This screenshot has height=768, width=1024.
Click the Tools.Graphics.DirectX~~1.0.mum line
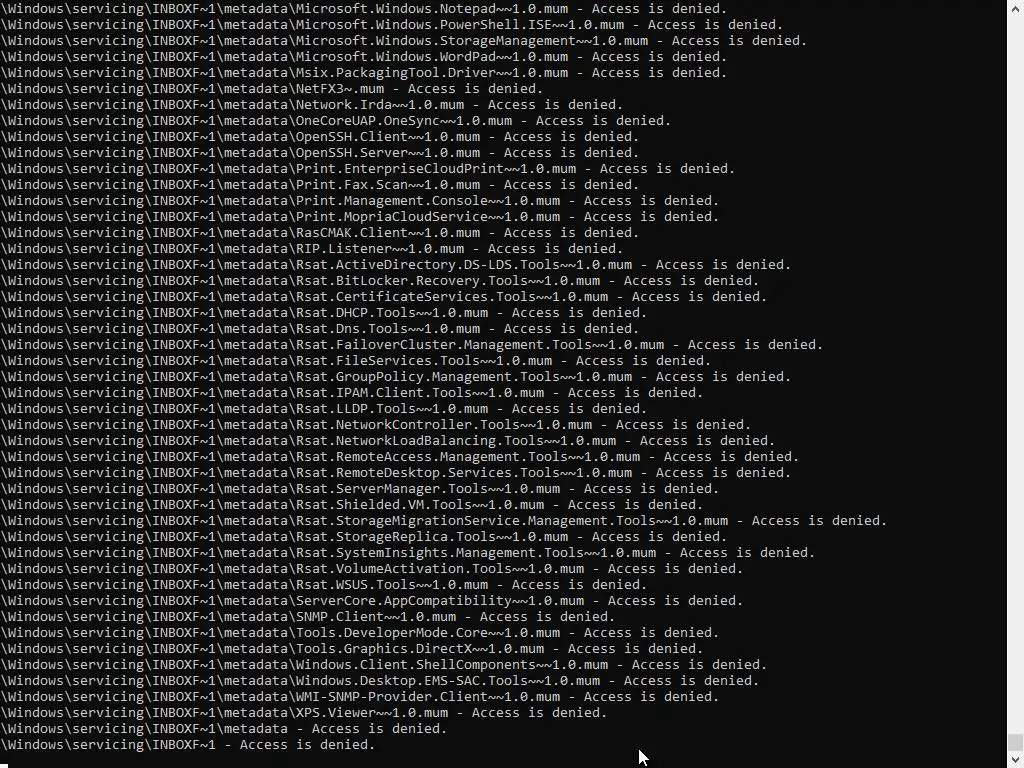tap(351, 648)
